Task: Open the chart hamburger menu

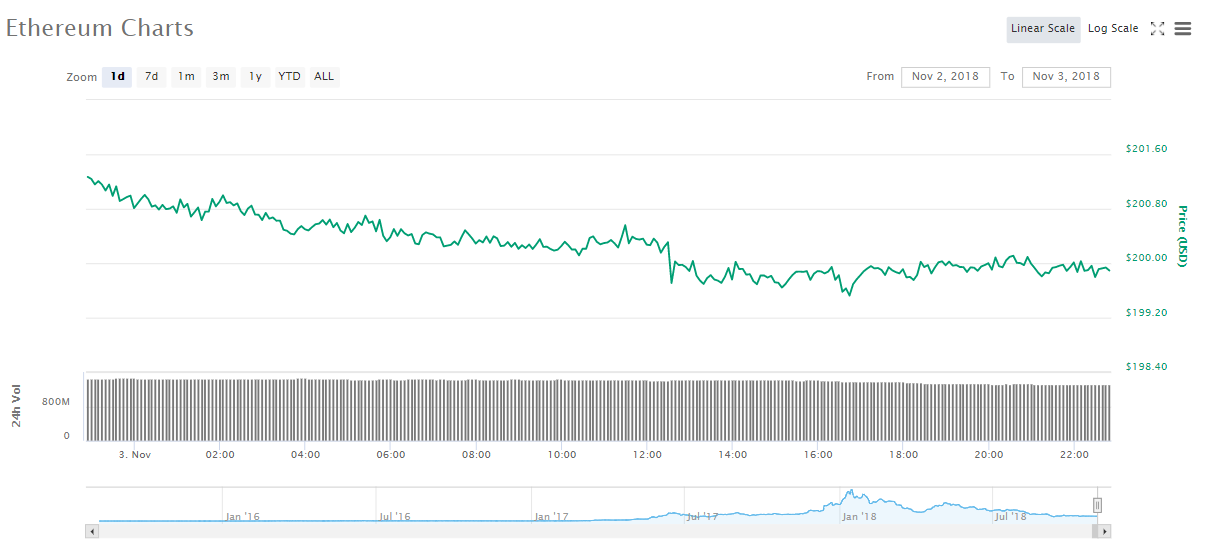Action: click(1182, 29)
